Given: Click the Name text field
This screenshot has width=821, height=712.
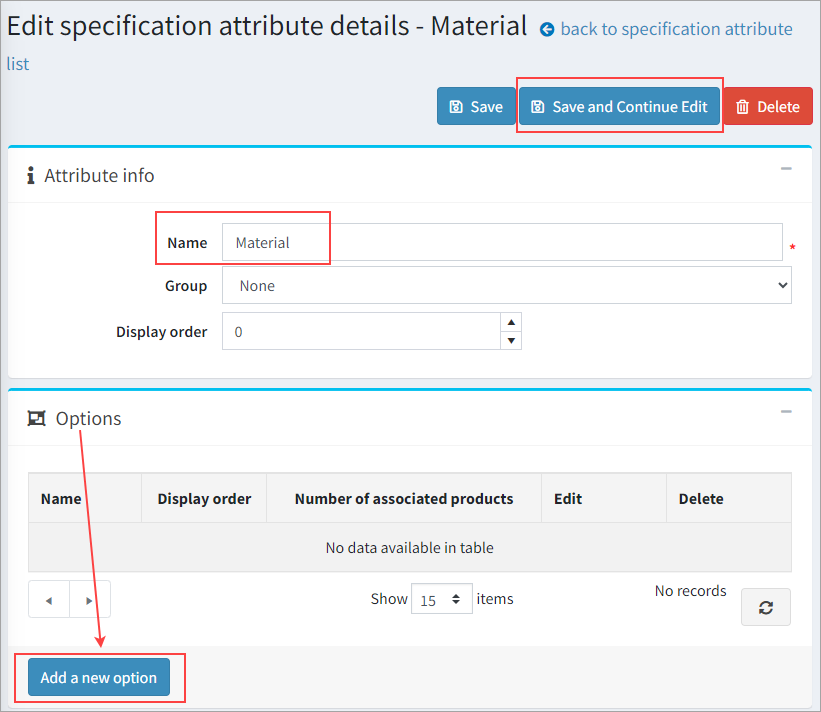Looking at the screenshot, I should [500, 242].
